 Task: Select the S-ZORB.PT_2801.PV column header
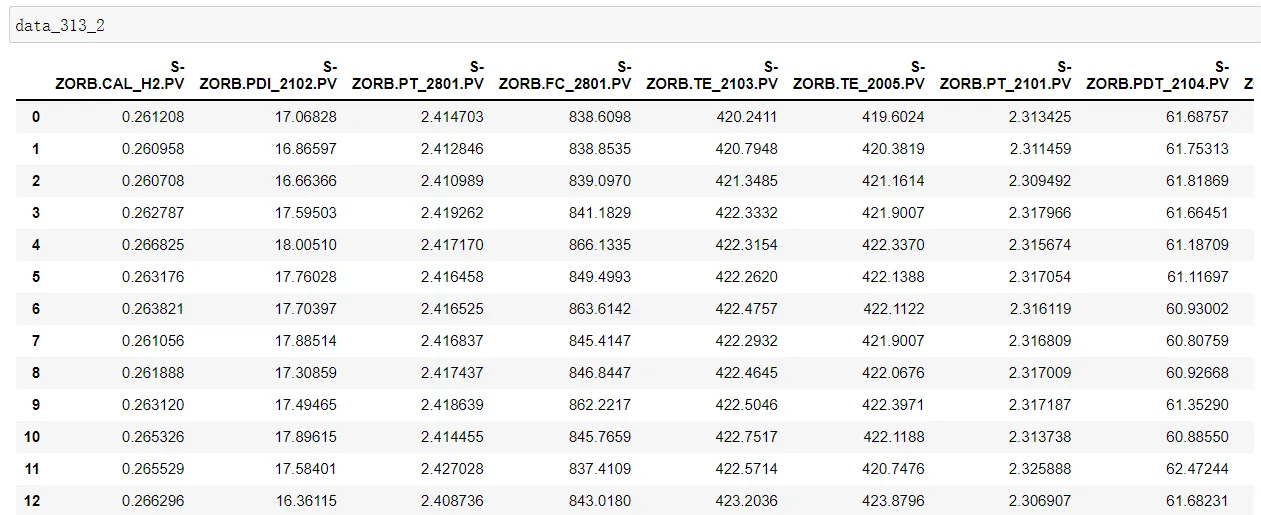coord(418,75)
